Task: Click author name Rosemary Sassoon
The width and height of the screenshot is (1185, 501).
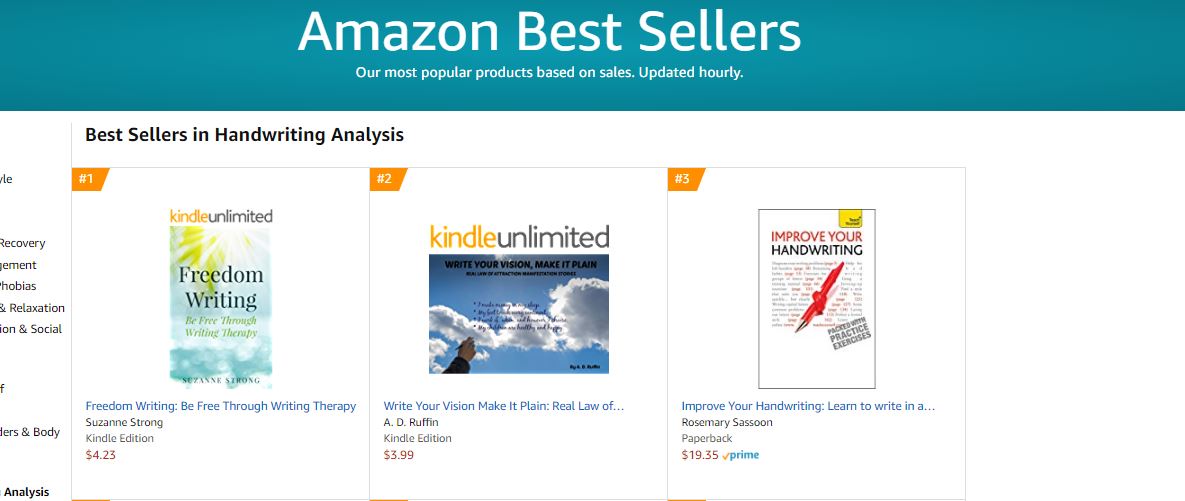Action: [727, 422]
